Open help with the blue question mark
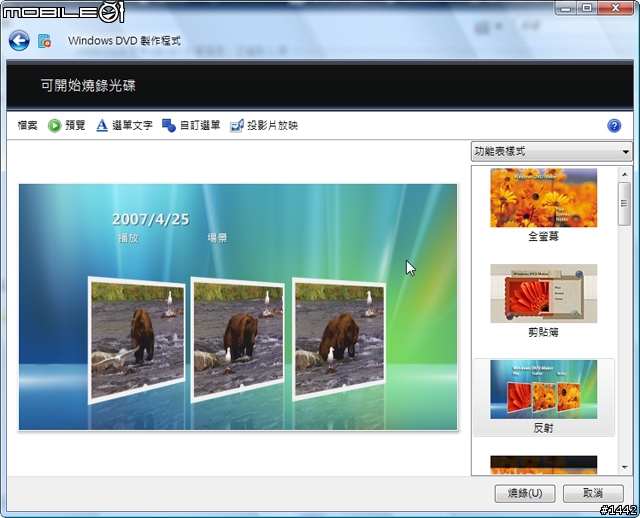This screenshot has height=518, width=640. pos(614,126)
